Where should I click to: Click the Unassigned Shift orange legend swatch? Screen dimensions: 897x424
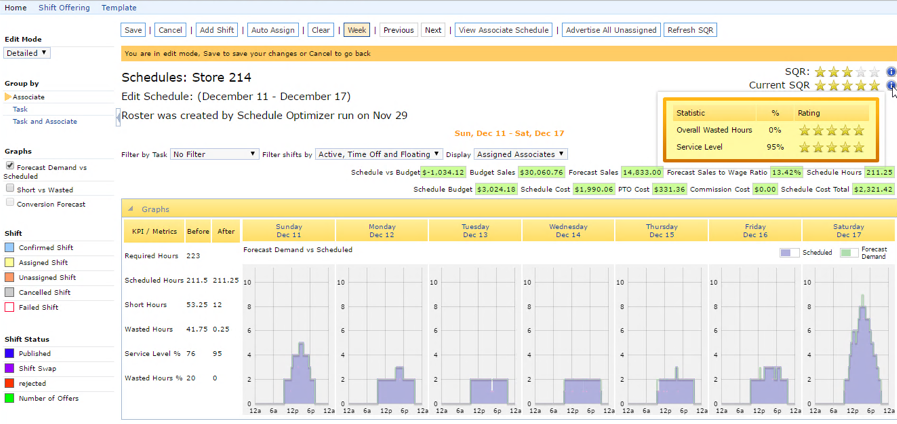9,278
